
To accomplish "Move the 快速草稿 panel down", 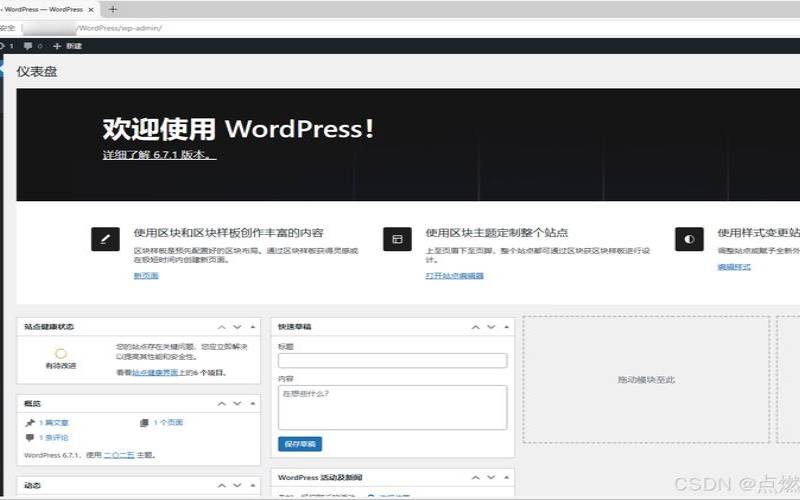I will point(491,327).
